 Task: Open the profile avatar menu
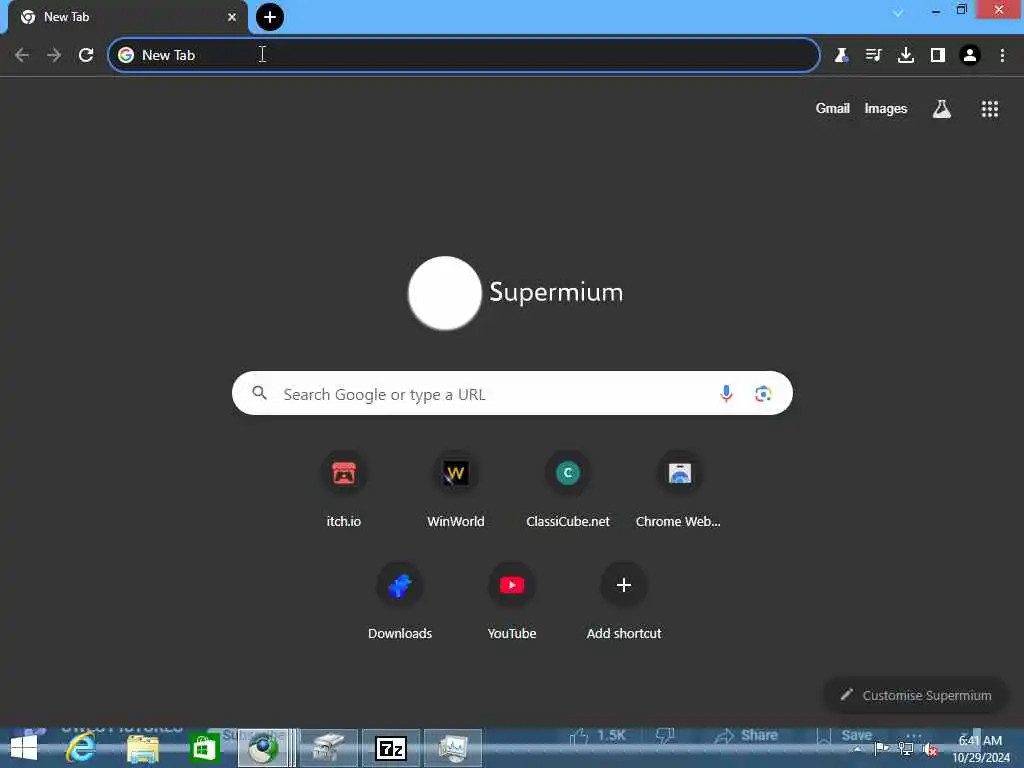(970, 55)
